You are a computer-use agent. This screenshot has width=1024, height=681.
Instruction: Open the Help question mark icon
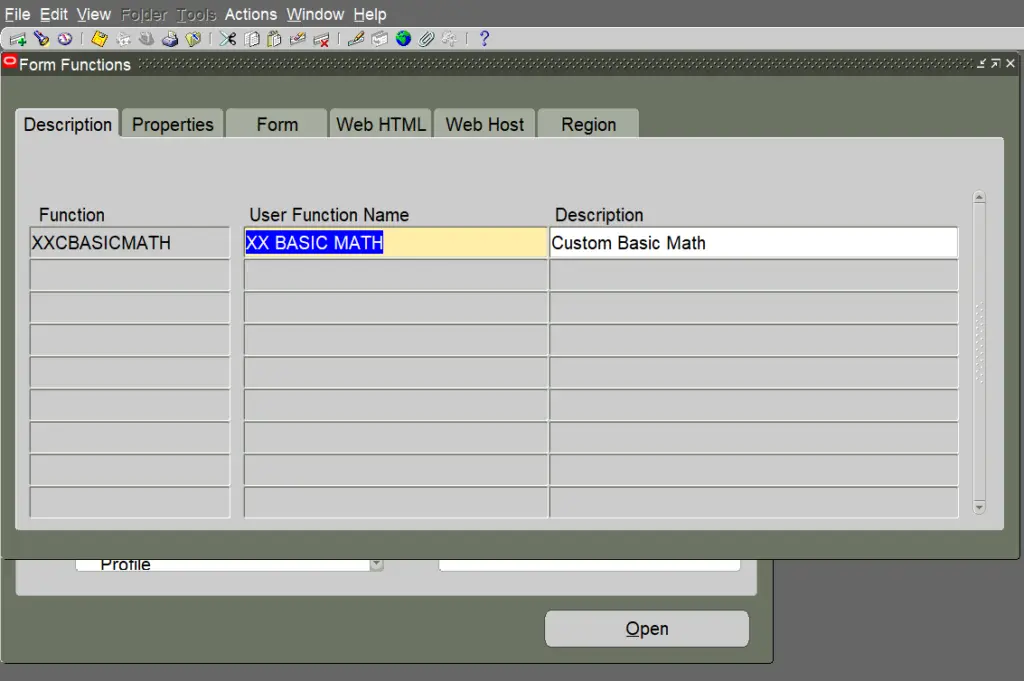click(484, 39)
